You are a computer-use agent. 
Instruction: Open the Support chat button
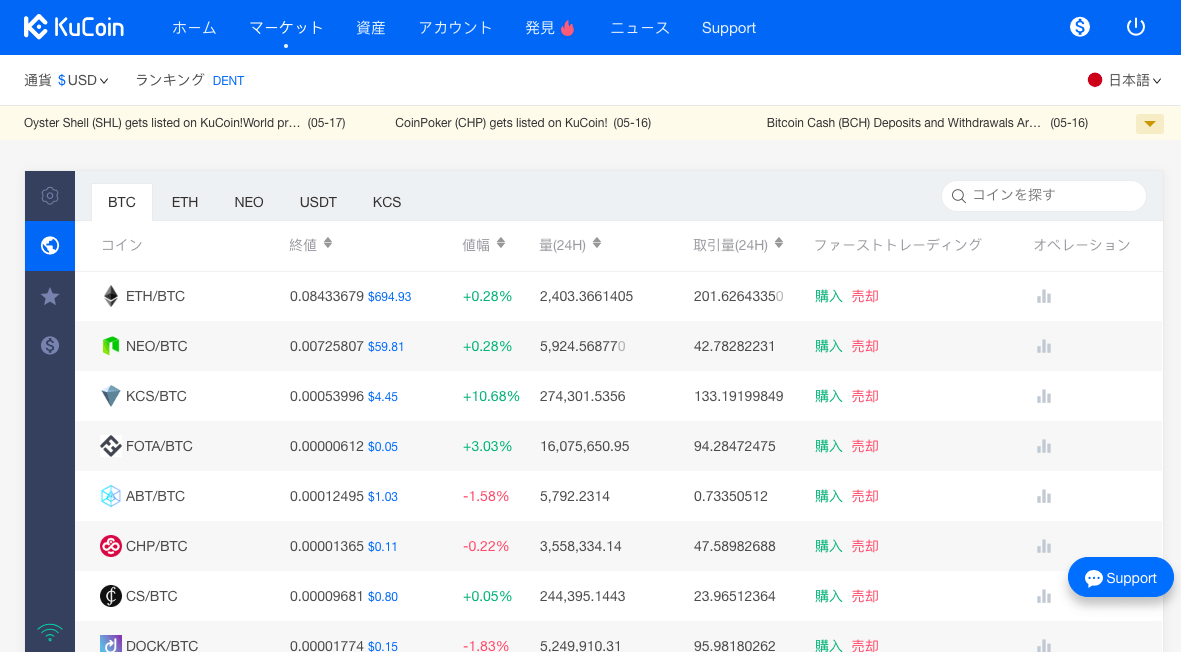pos(1121,577)
